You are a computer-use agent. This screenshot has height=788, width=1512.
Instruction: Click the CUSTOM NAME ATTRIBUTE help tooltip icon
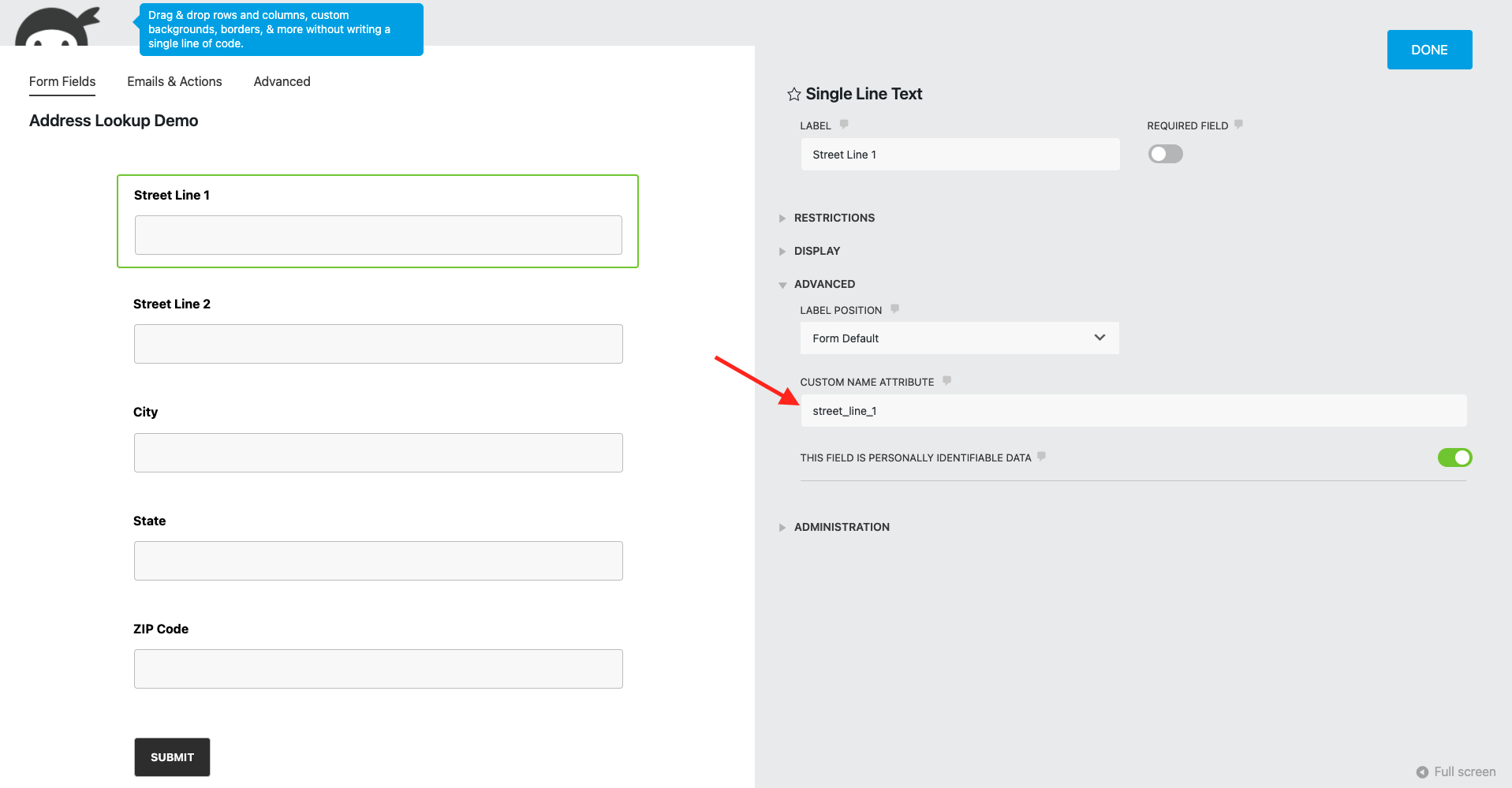point(946,381)
